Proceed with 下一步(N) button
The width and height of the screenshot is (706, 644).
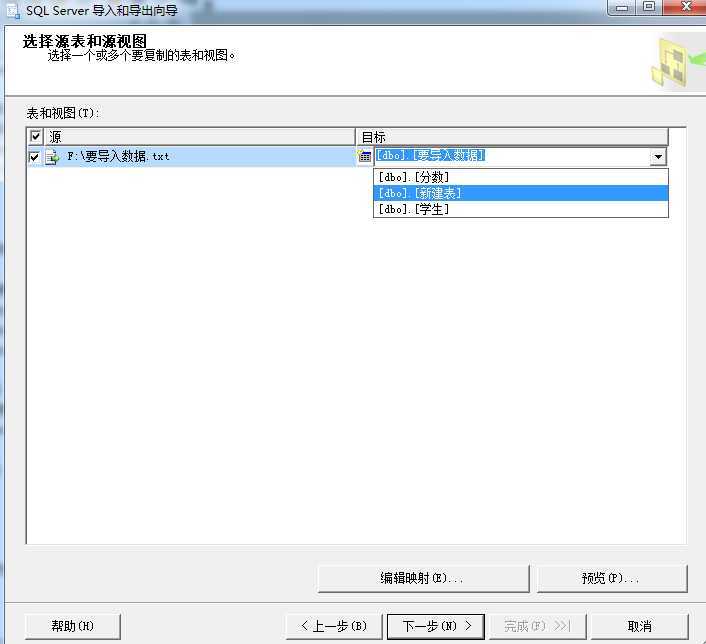[436, 626]
